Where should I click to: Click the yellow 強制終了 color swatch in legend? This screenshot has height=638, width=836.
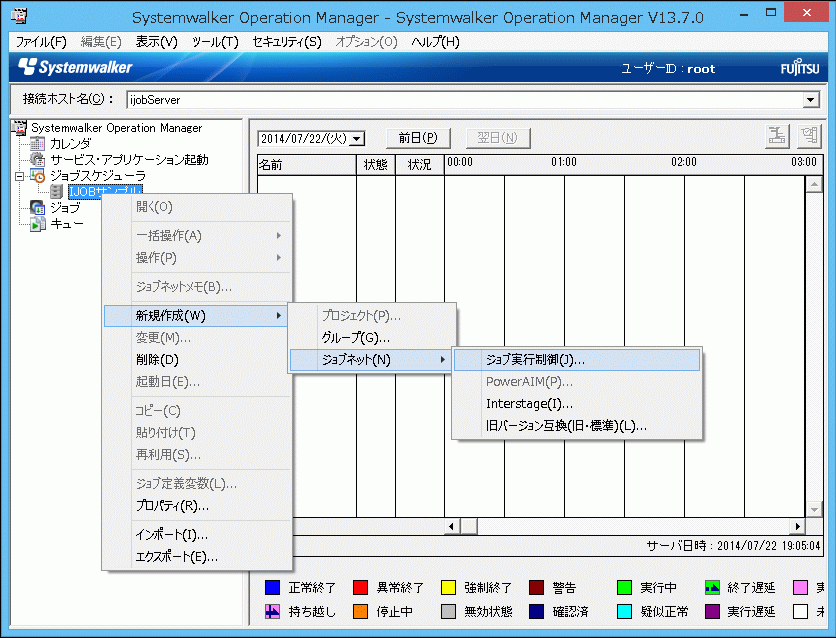[x=449, y=588]
